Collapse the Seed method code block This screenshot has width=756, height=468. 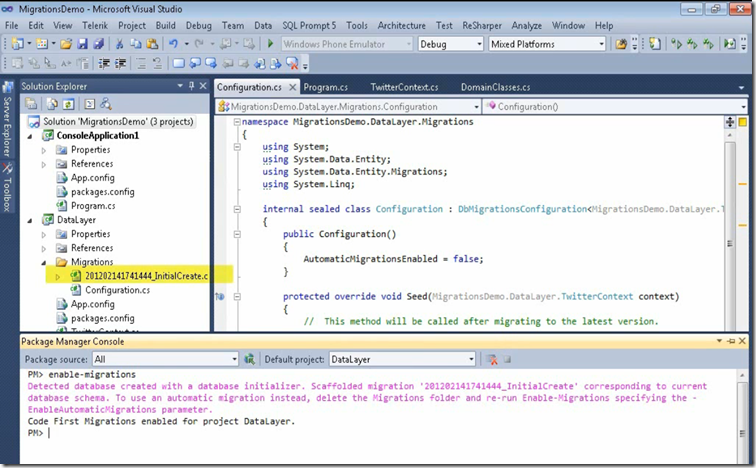(237, 296)
